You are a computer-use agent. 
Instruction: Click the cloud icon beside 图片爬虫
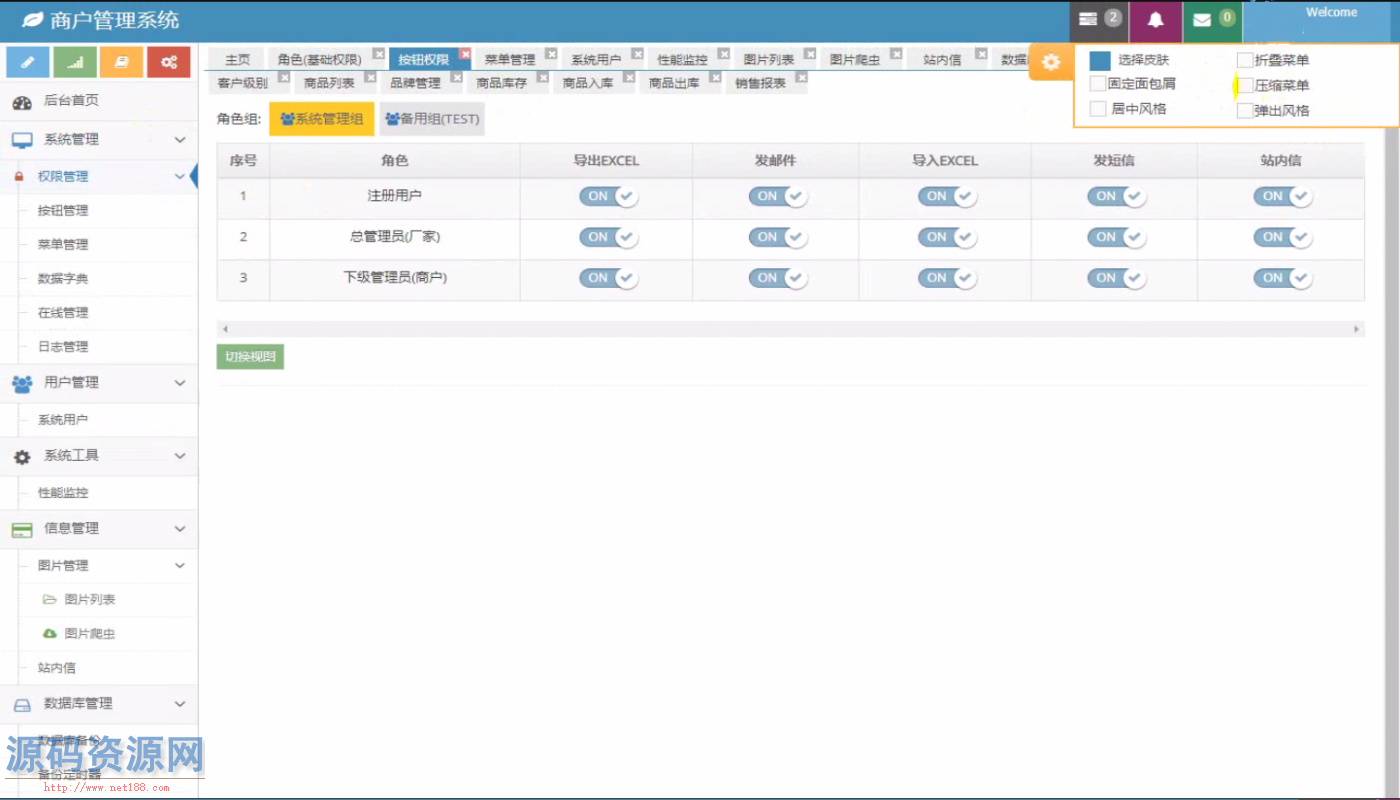tap(49, 634)
